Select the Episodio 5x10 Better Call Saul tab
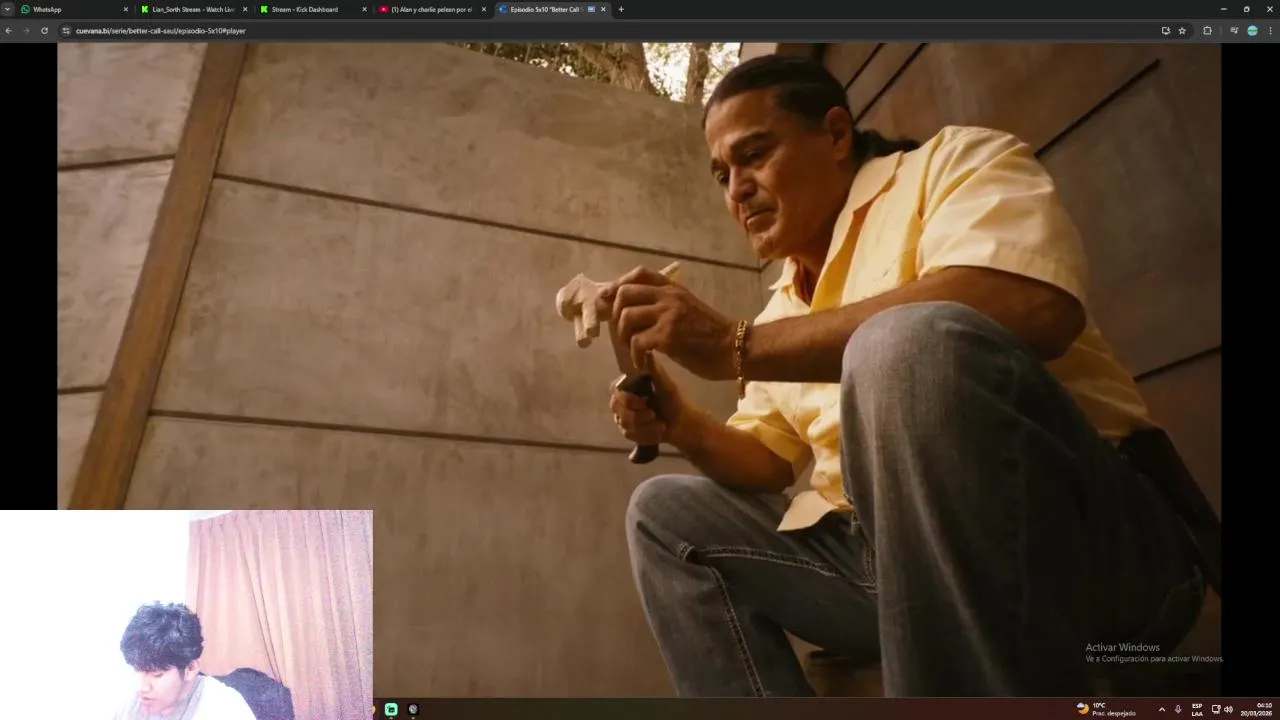This screenshot has width=1280, height=720. coord(551,9)
